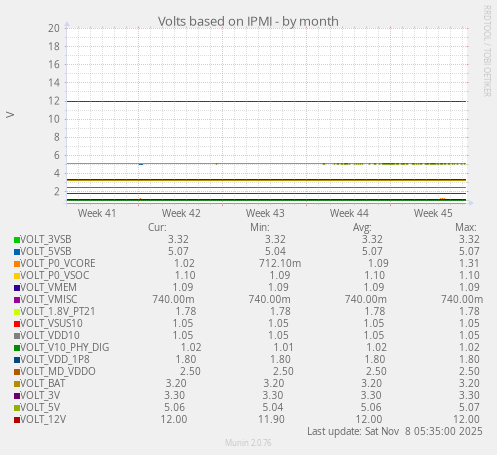
Task: Click the yellow VOLT_P0_VSOC legend swatch
Action: point(17,276)
